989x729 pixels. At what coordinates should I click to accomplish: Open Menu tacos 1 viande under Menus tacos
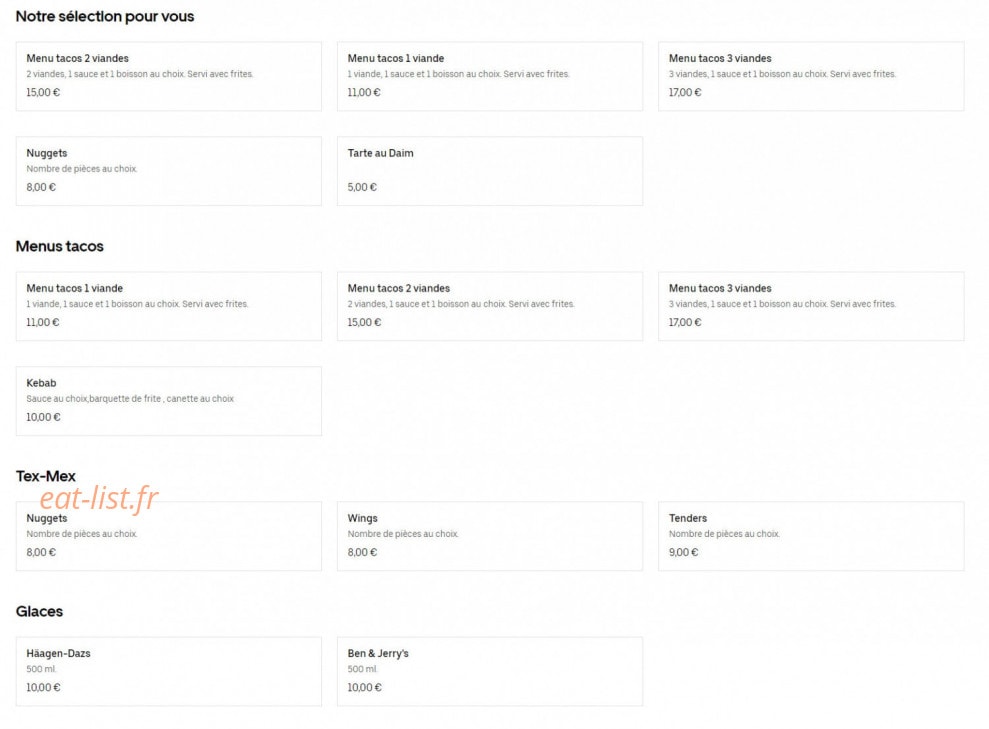point(168,306)
